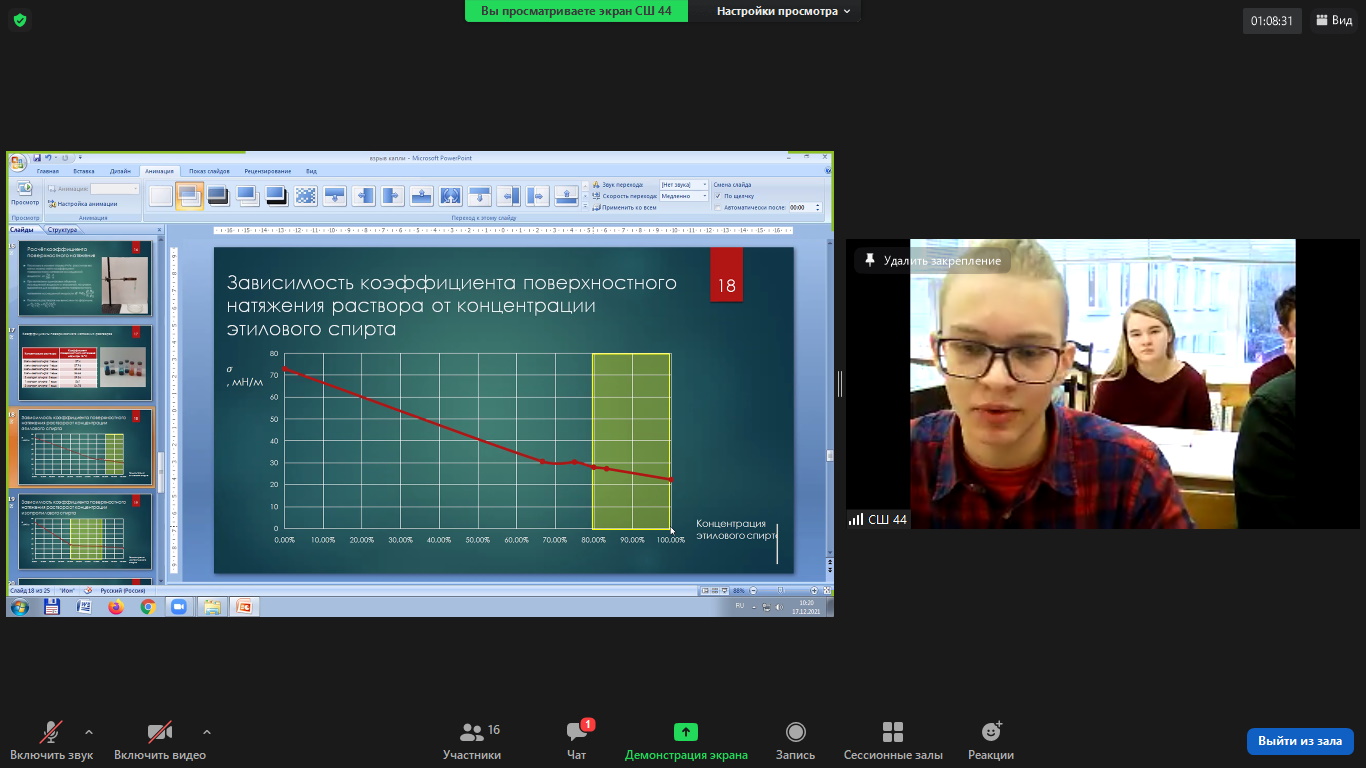Click the Выйти из зала button
The width and height of the screenshot is (1366, 768).
pyautogui.click(x=1300, y=741)
